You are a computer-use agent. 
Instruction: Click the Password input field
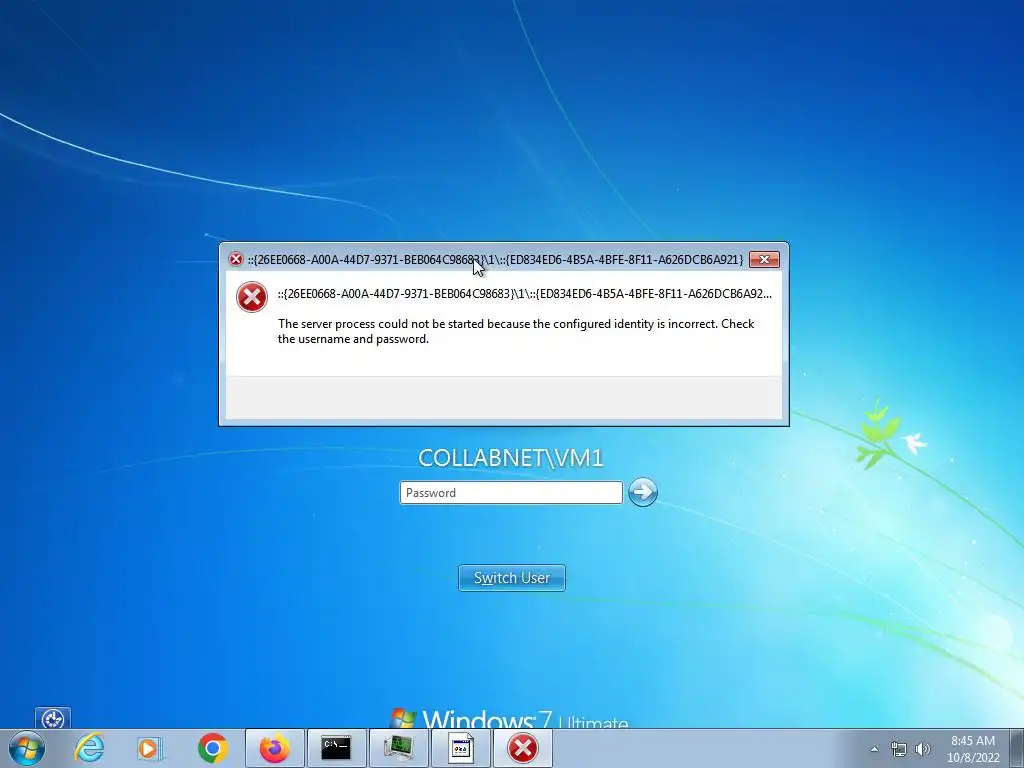click(511, 492)
